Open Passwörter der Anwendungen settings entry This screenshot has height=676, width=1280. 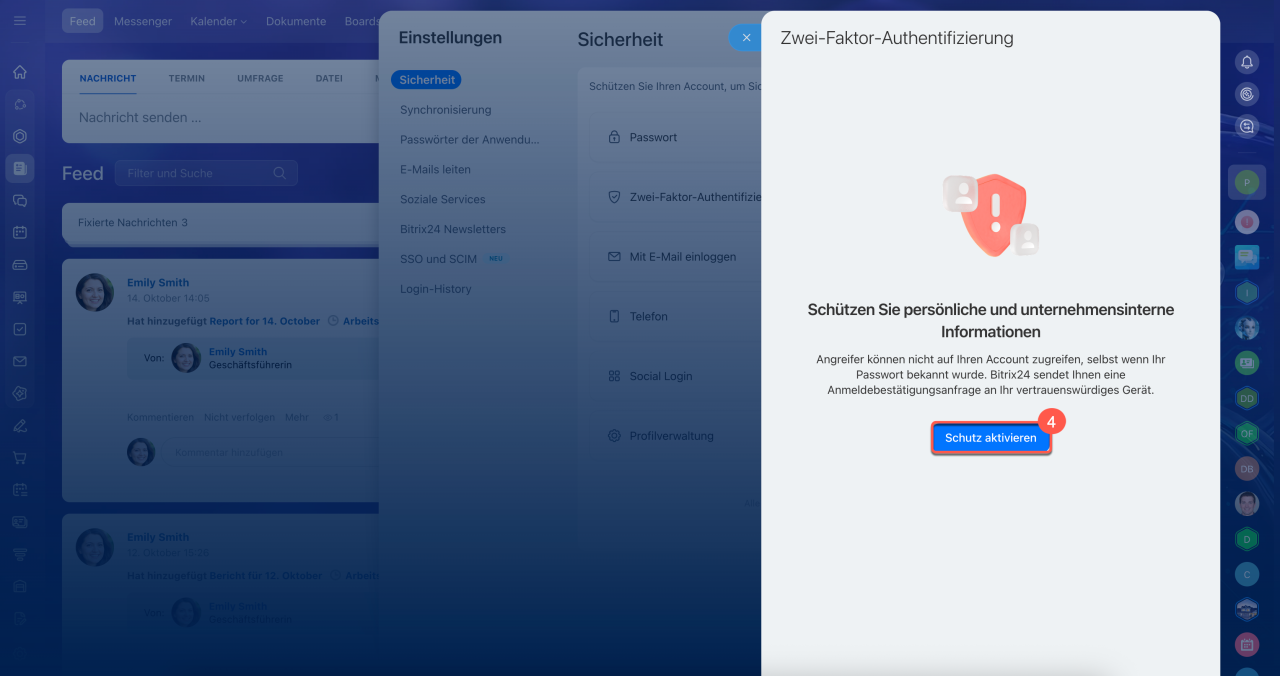tap(470, 140)
